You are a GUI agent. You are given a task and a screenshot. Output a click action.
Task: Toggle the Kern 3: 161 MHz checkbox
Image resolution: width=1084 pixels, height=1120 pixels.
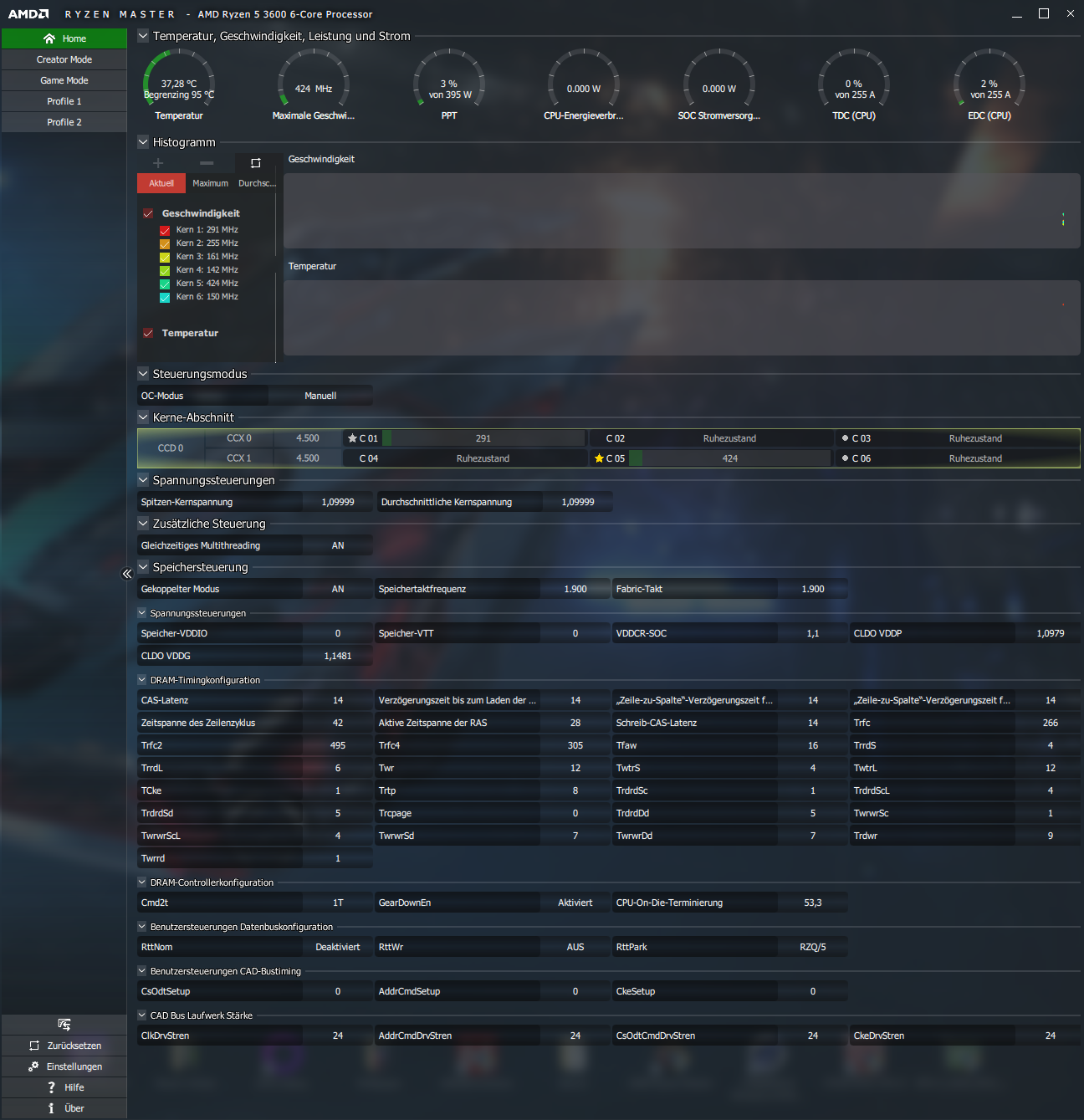point(165,257)
